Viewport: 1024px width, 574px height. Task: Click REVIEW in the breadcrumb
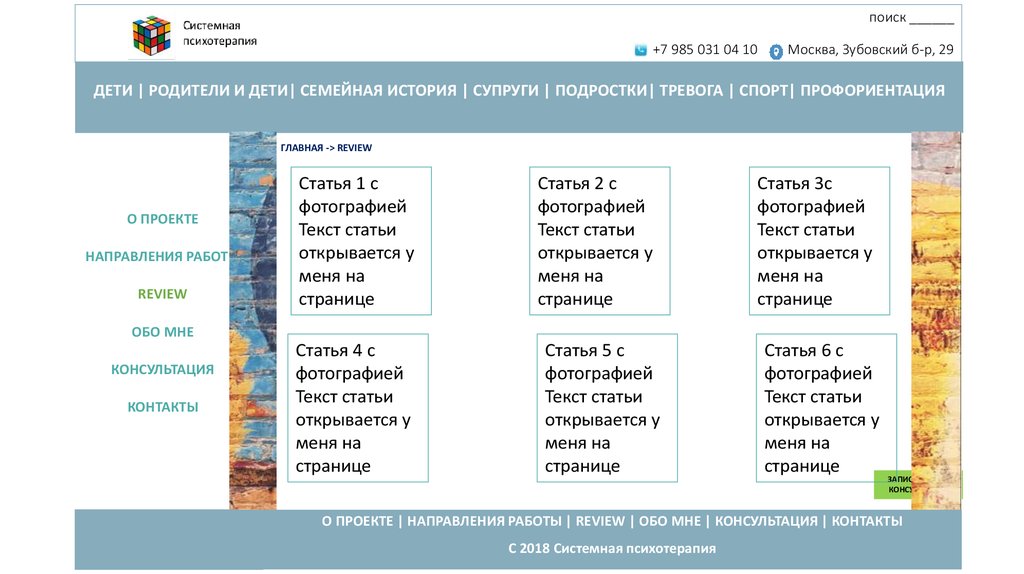pos(355,148)
